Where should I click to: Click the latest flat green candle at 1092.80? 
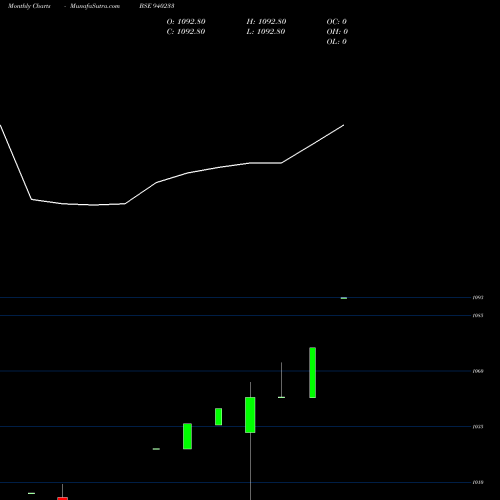click(x=344, y=298)
